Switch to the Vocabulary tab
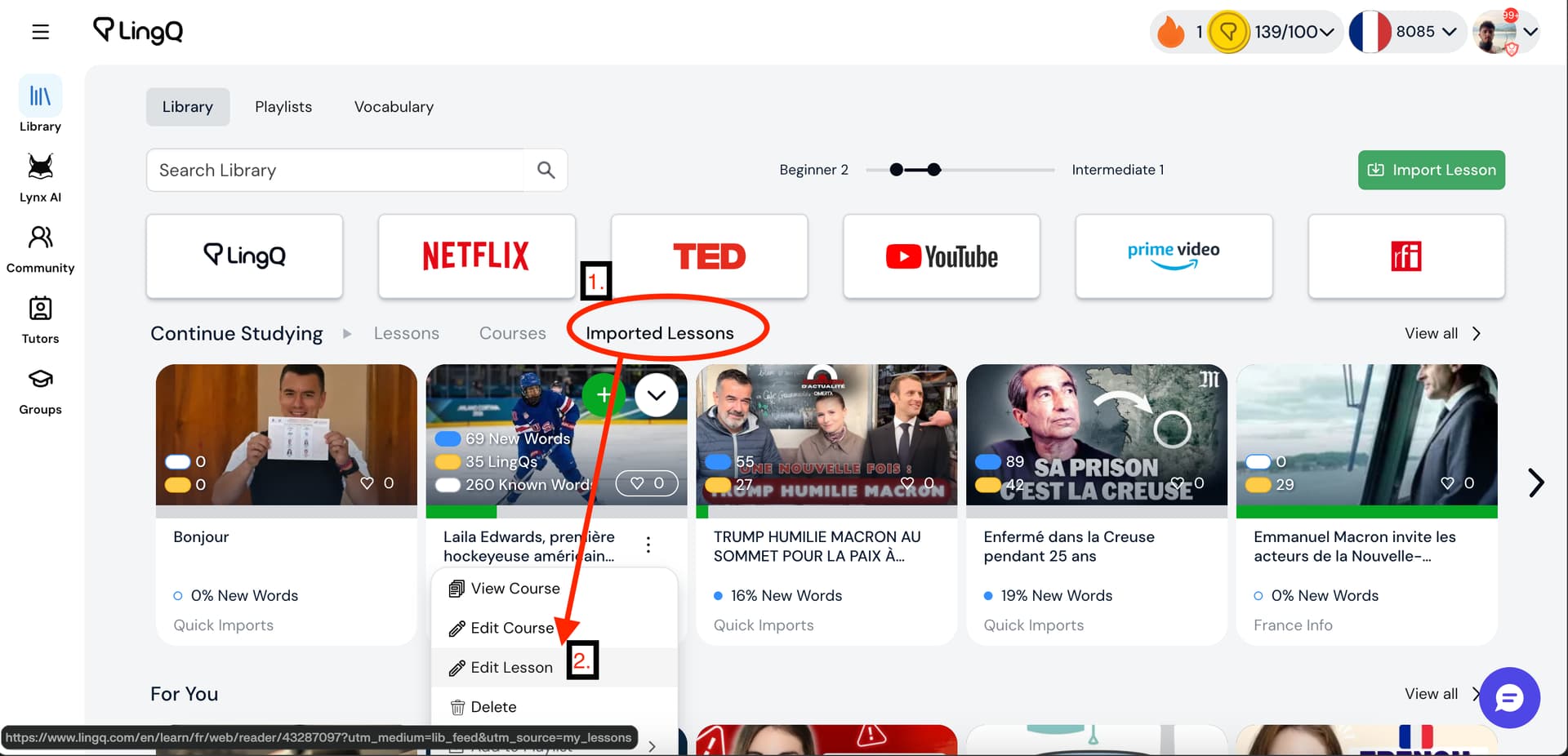1568x756 pixels. [394, 107]
